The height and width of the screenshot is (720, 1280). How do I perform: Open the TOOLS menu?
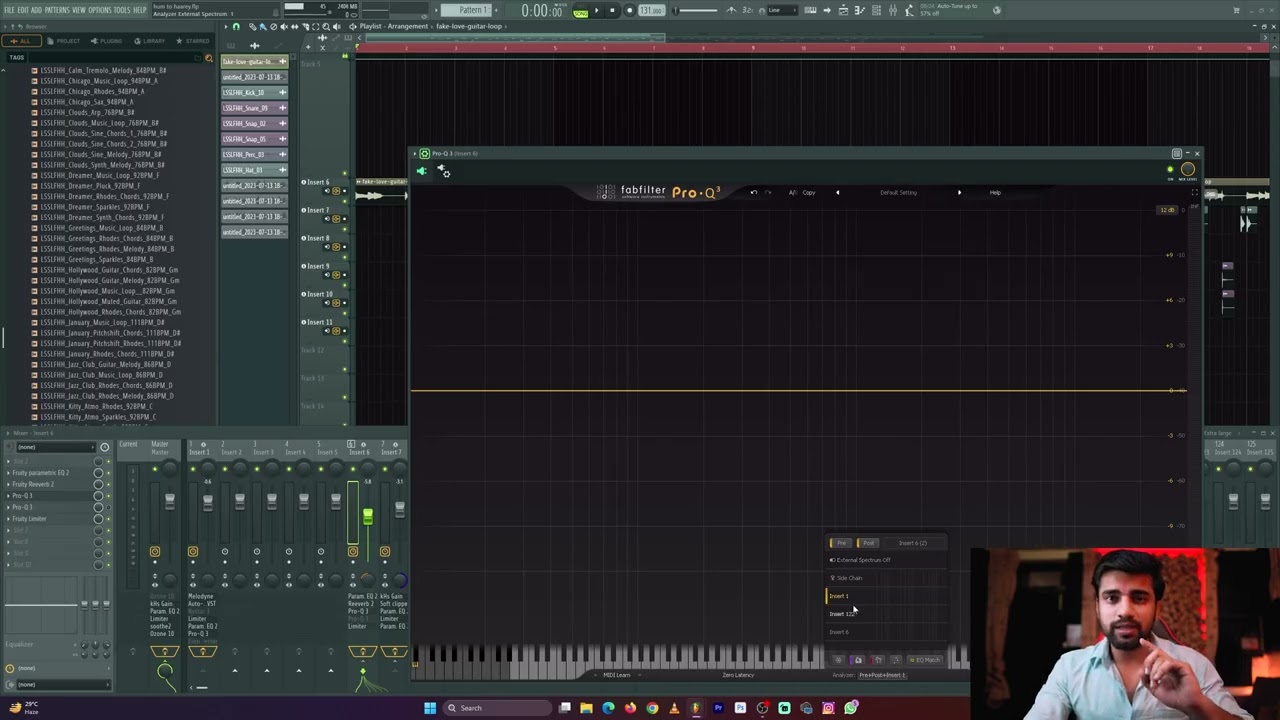point(123,10)
